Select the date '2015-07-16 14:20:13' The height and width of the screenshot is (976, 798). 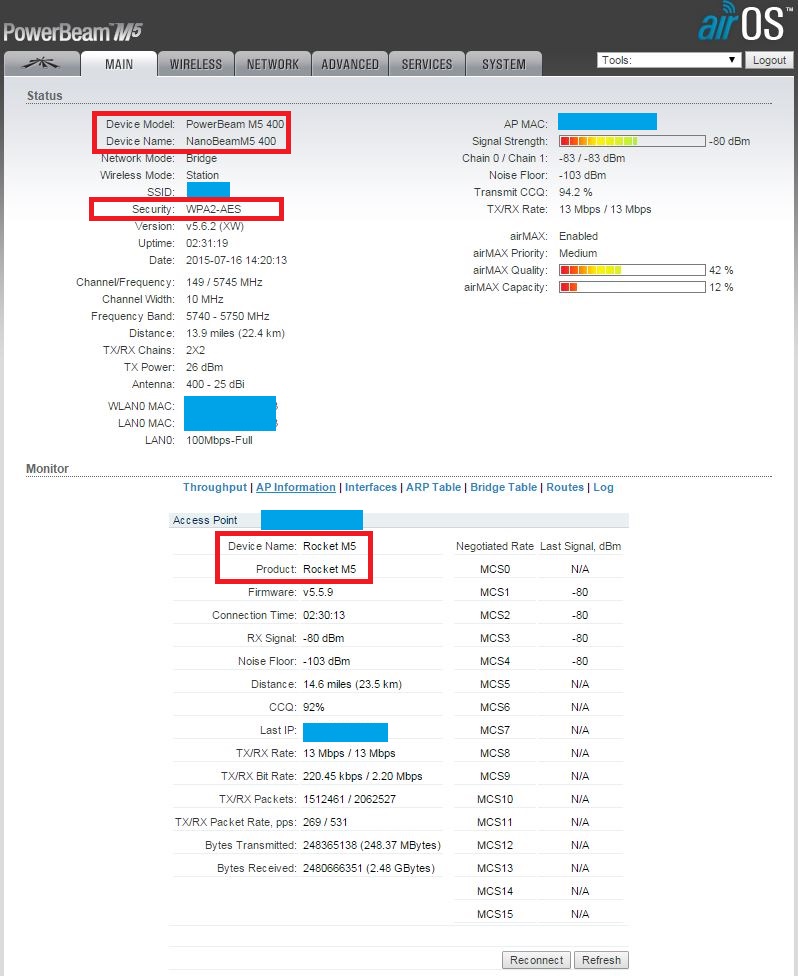[237, 260]
